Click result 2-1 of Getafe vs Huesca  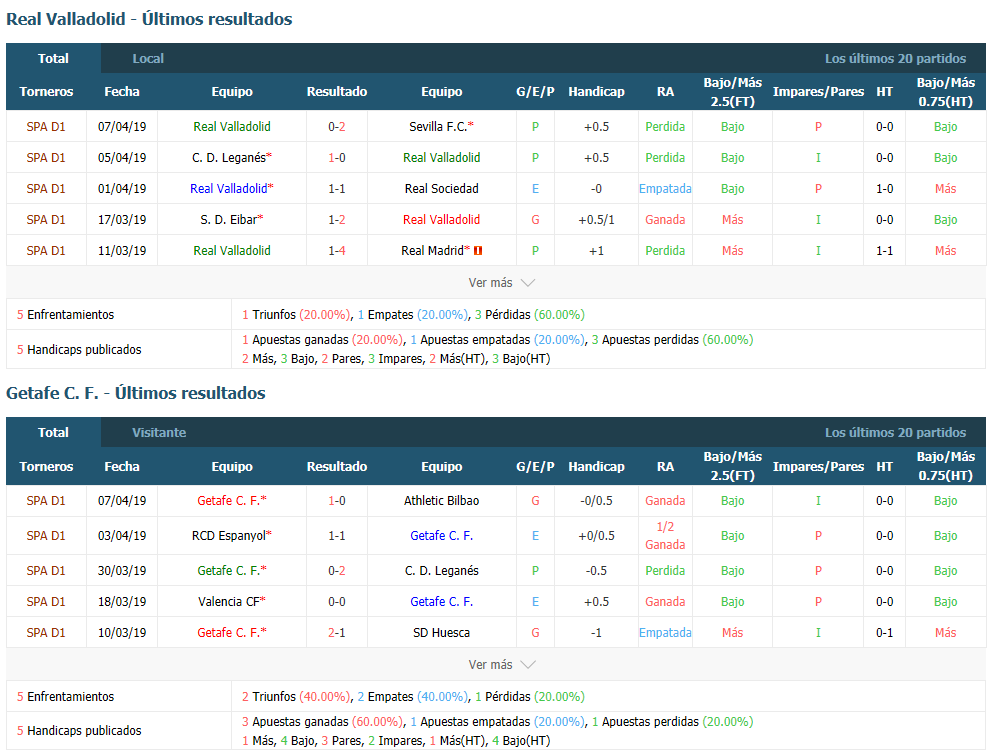tap(337, 633)
